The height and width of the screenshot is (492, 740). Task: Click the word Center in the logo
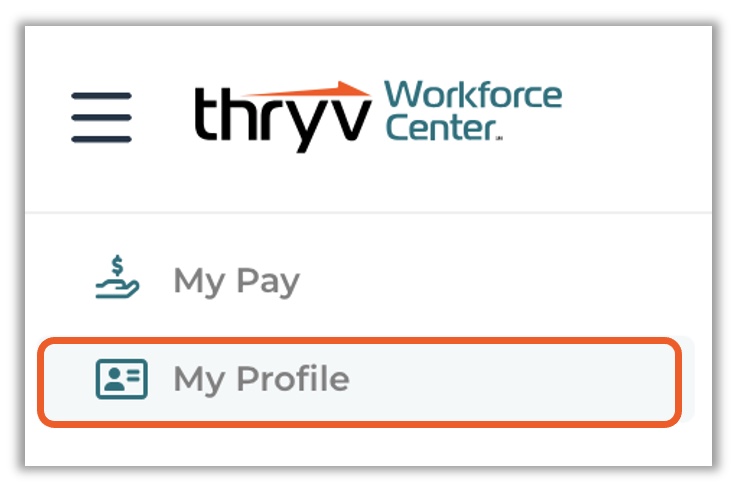pos(441,128)
